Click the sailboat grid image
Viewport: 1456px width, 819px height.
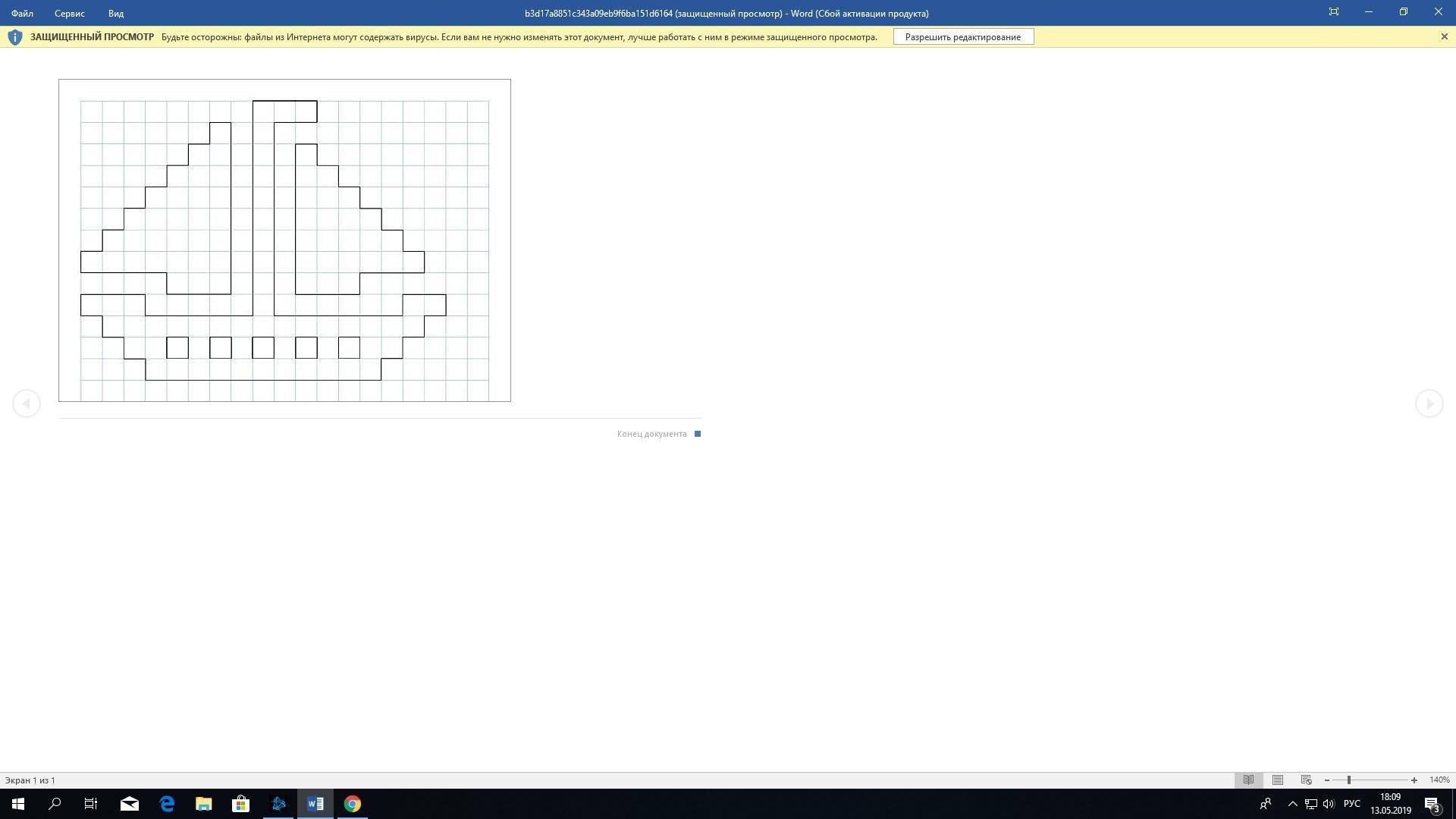pos(284,240)
